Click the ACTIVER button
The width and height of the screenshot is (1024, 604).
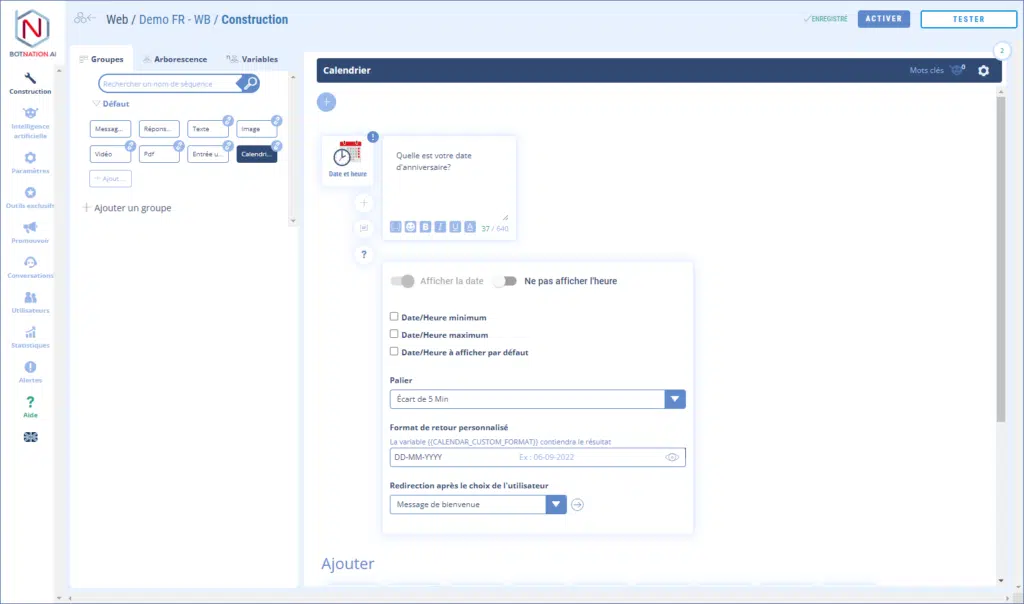(883, 19)
